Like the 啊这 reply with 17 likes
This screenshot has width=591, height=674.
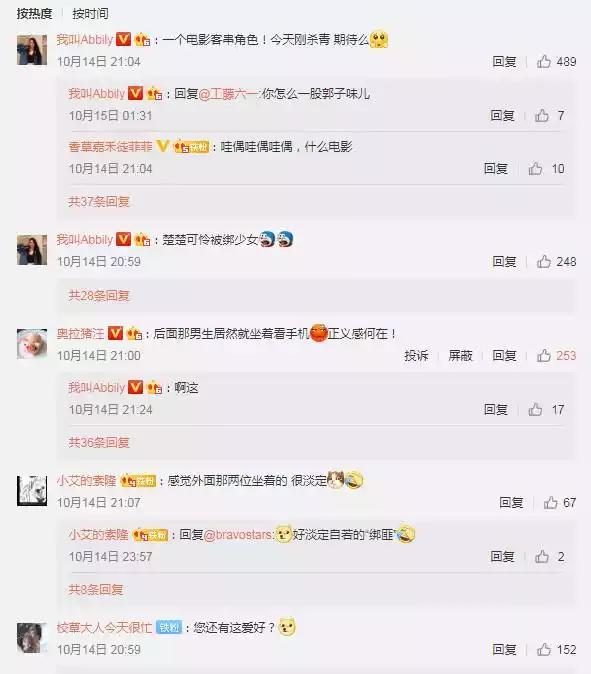[535, 409]
